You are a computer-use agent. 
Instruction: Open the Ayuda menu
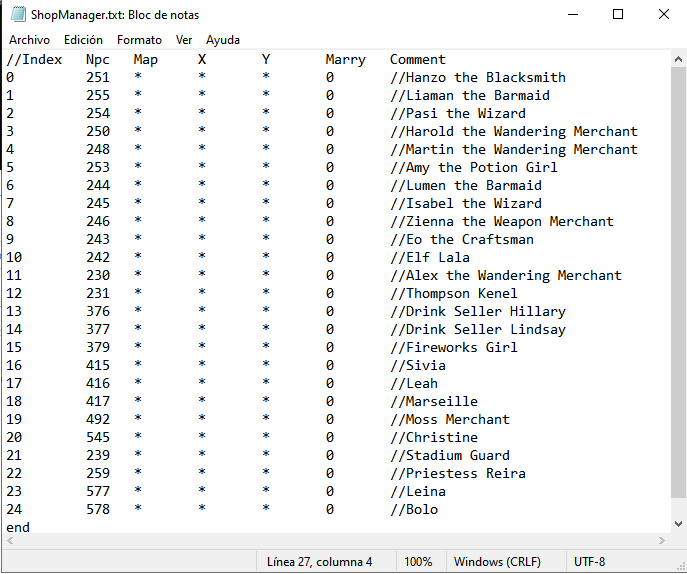point(223,40)
